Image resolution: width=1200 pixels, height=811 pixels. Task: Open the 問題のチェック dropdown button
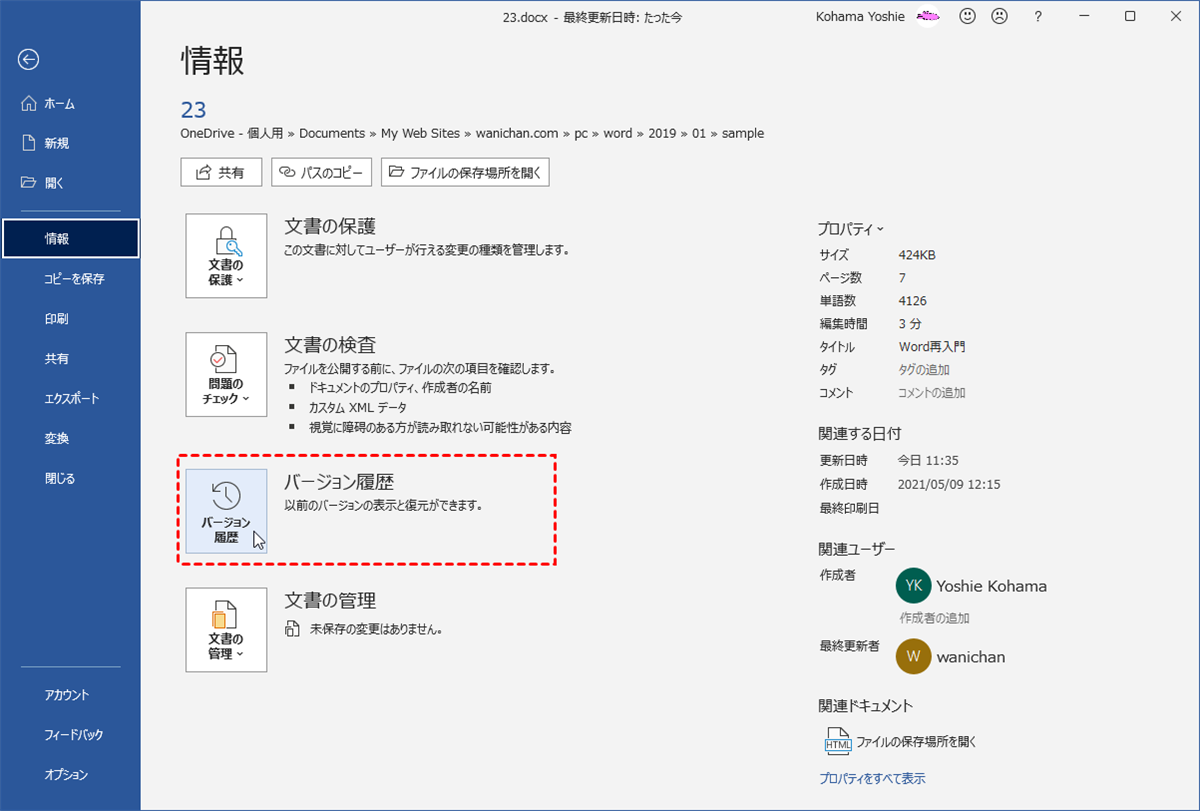tap(226, 374)
